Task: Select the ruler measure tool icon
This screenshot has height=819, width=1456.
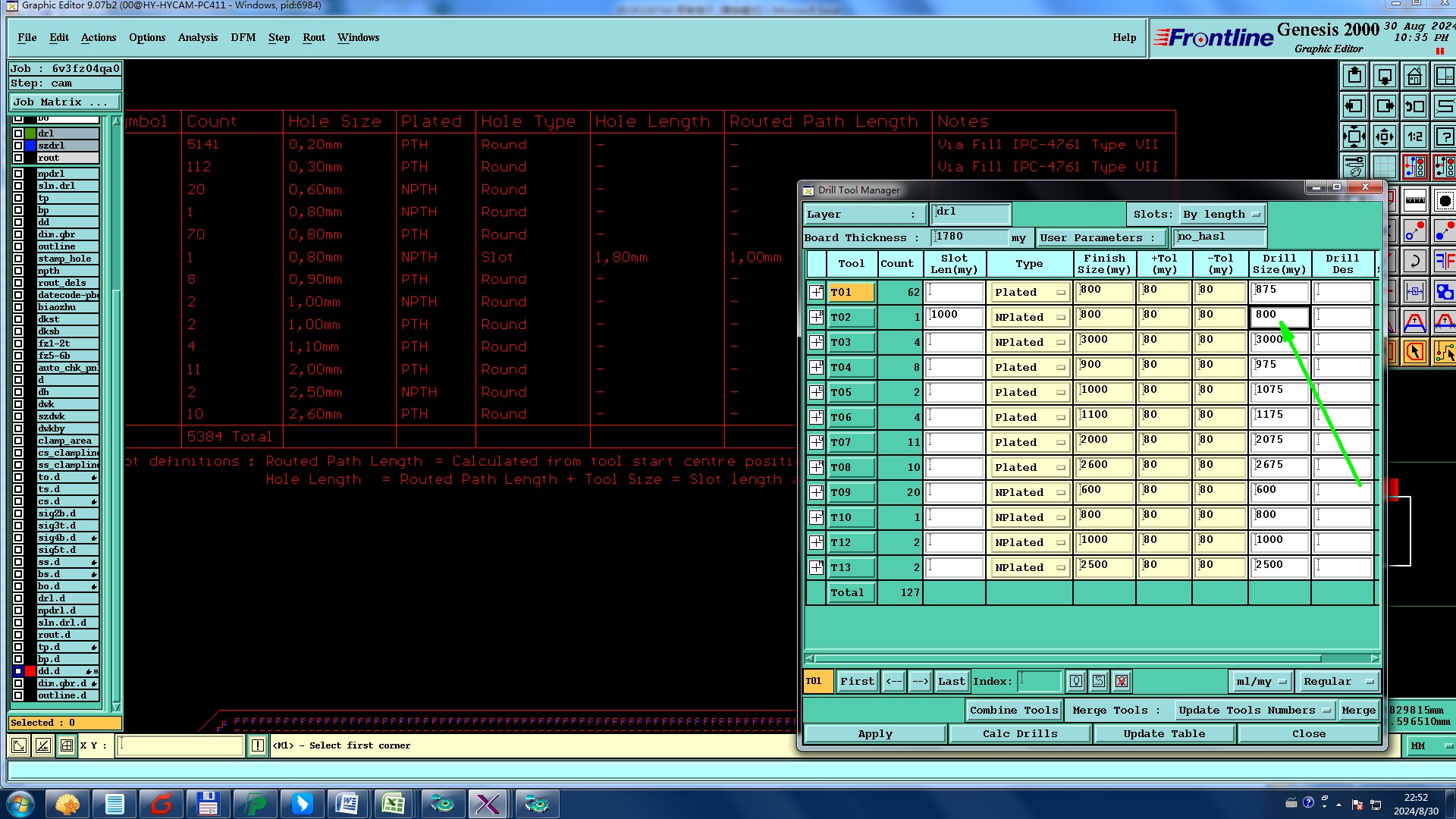Action: pyautogui.click(x=1414, y=201)
